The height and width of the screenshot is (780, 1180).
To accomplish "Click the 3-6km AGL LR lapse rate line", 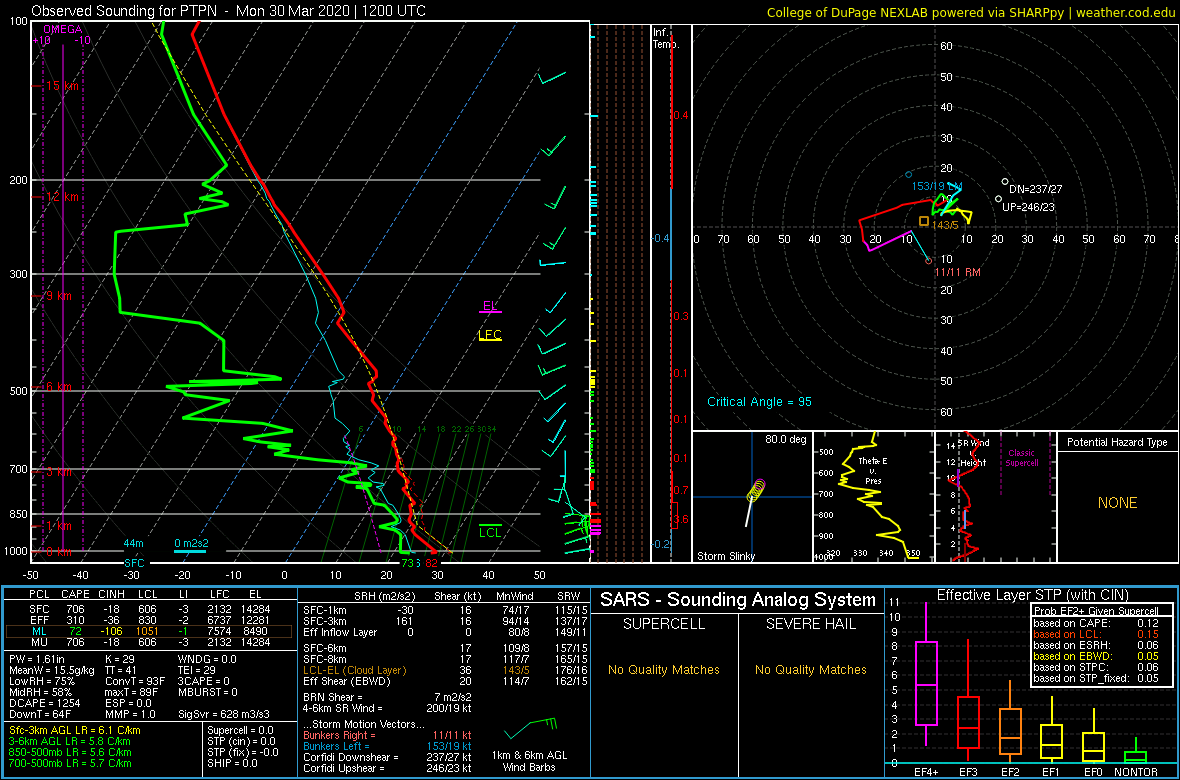I will [70, 742].
